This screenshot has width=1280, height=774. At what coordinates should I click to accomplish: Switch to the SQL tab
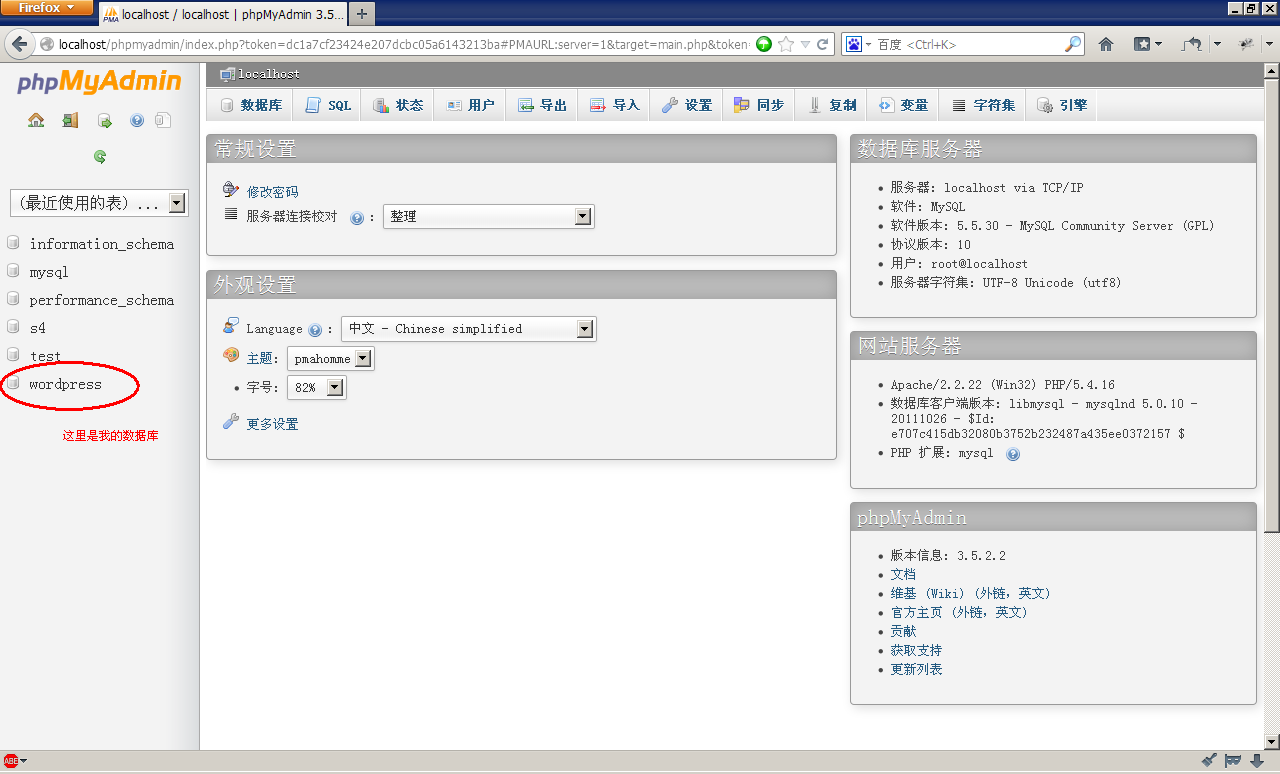pyautogui.click(x=328, y=105)
